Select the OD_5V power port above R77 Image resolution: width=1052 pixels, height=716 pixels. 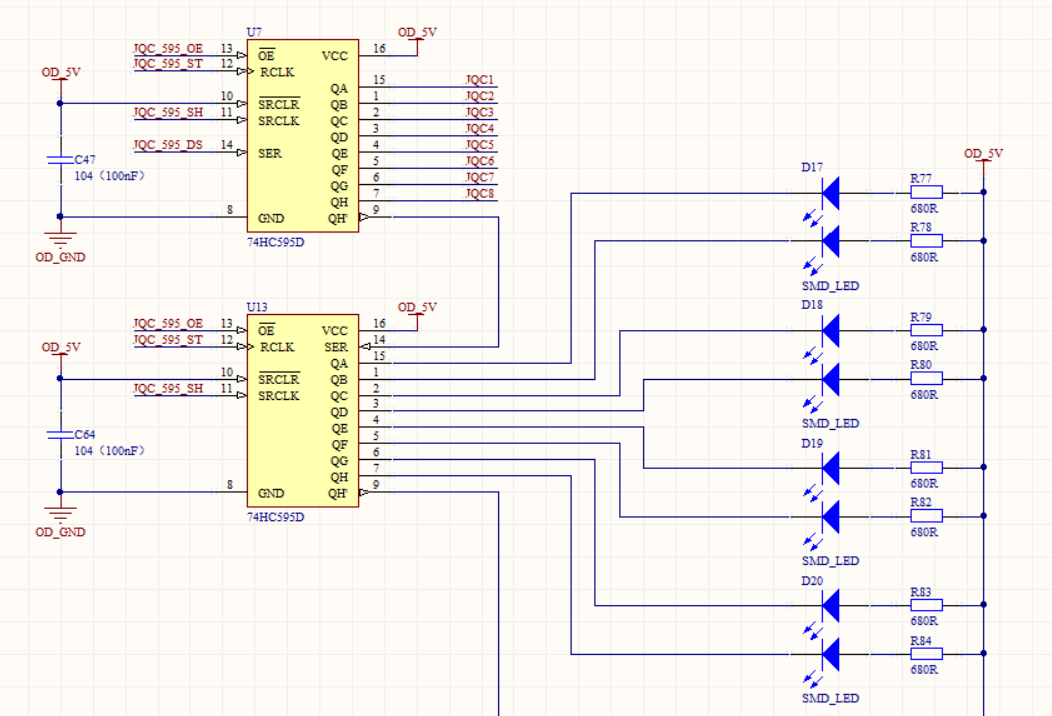[x=983, y=156]
